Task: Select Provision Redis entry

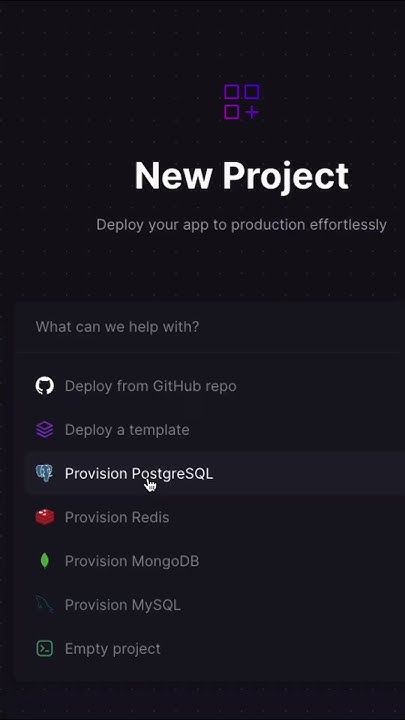Action: pyautogui.click(x=117, y=517)
